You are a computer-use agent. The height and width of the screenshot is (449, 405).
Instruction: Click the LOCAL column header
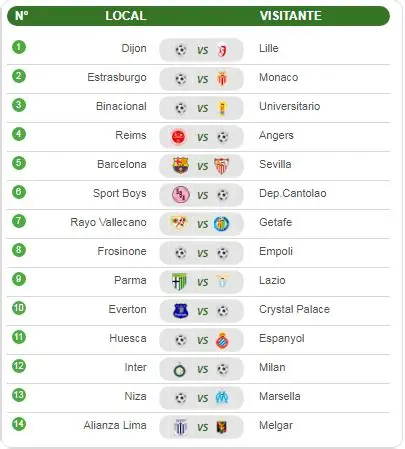126,16
